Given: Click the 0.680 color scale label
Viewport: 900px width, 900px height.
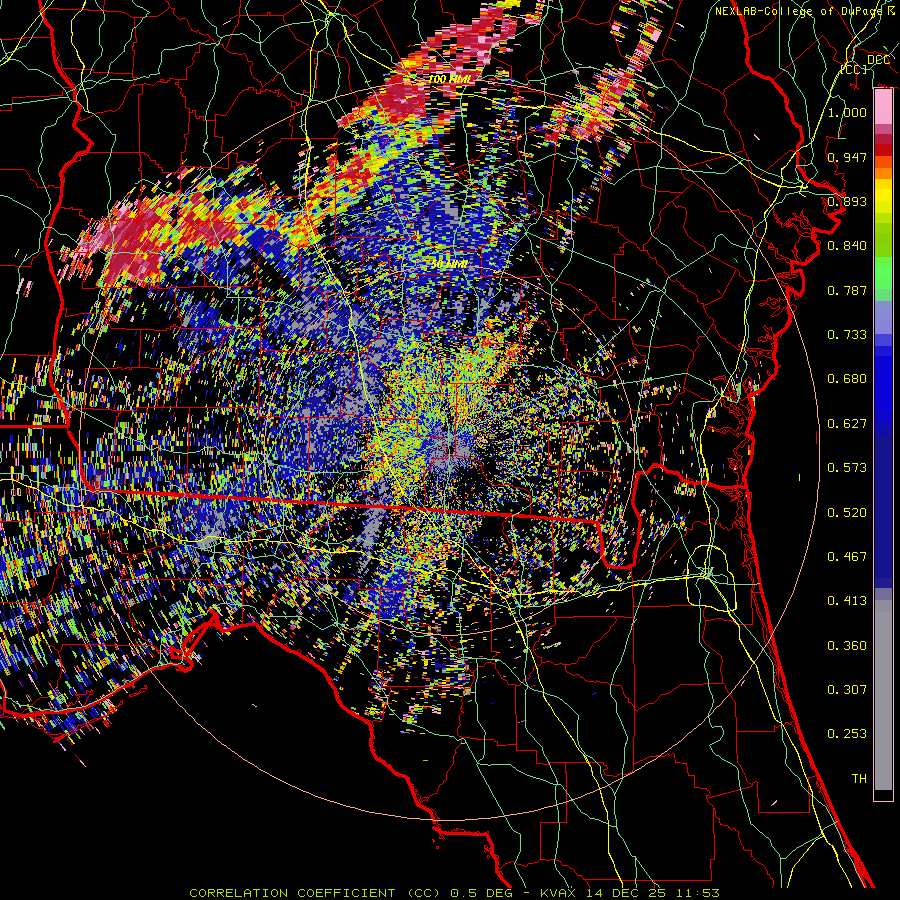Looking at the screenshot, I should 847,379.
